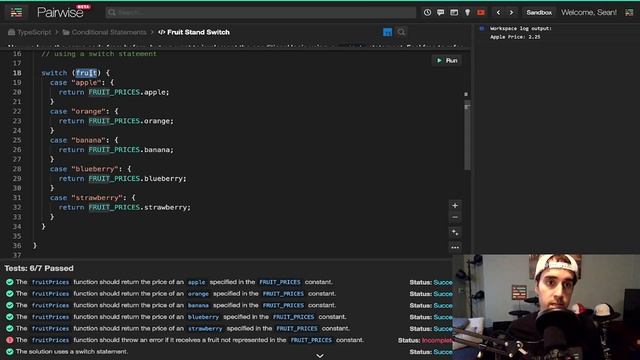Click the user avatar icon

pyautogui.click(x=629, y=13)
